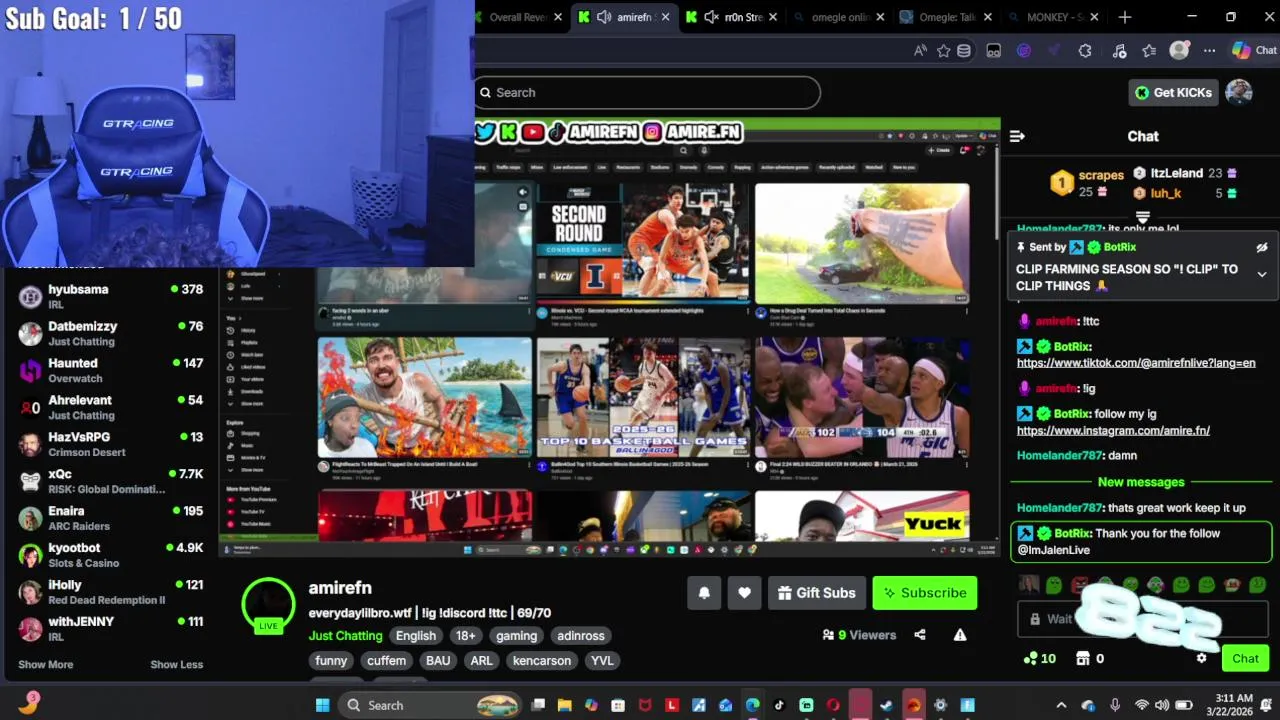Mute audio on amirefn tab speaker icon
The image size is (1280, 720).
point(604,17)
